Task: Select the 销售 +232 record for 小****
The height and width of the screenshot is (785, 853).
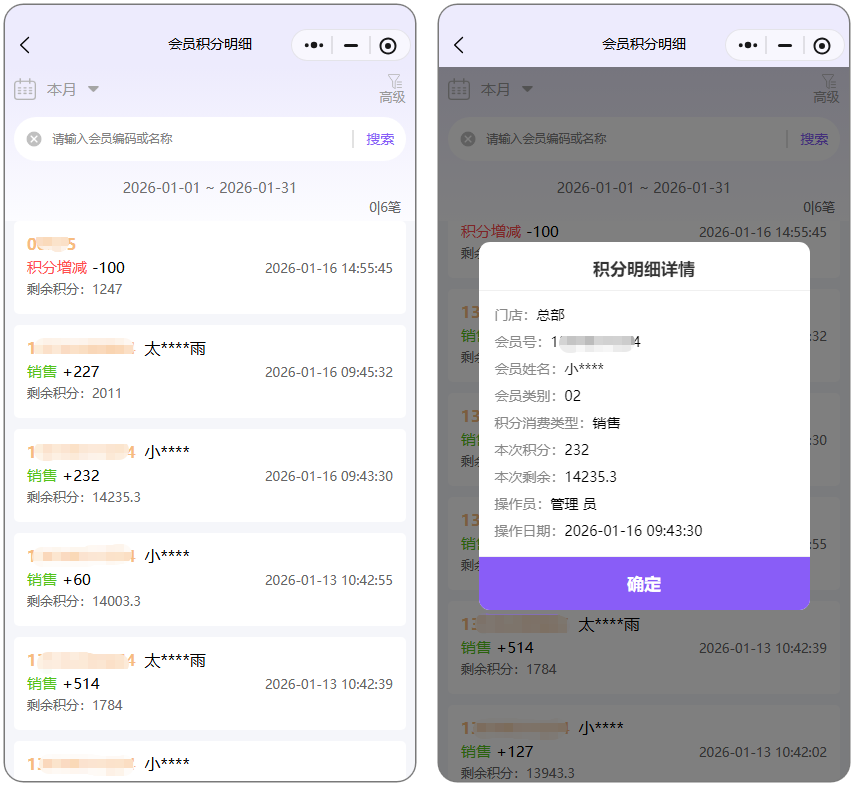Action: coord(209,475)
